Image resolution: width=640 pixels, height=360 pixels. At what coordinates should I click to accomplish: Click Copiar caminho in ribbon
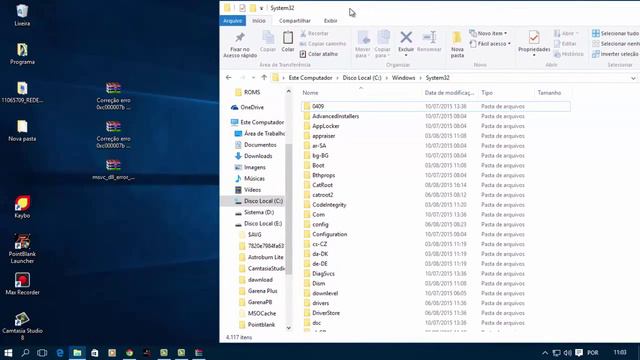(323, 44)
